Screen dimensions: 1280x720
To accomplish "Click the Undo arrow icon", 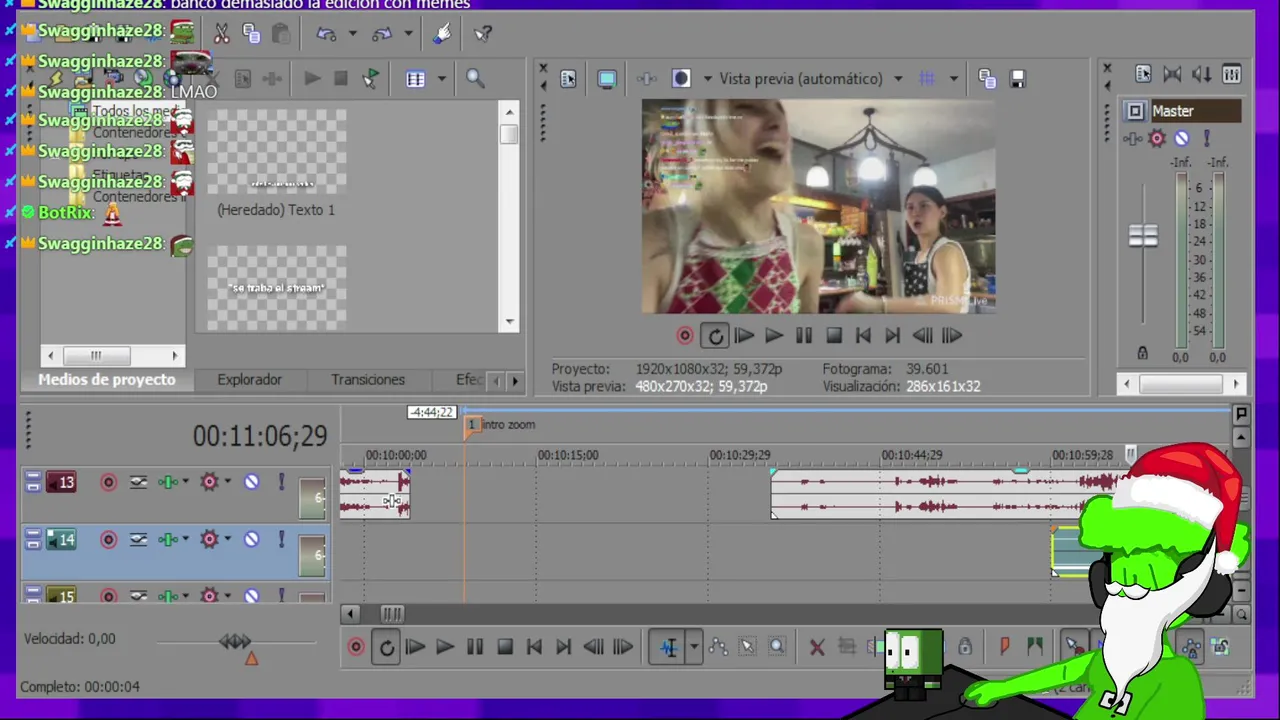I will (x=326, y=34).
